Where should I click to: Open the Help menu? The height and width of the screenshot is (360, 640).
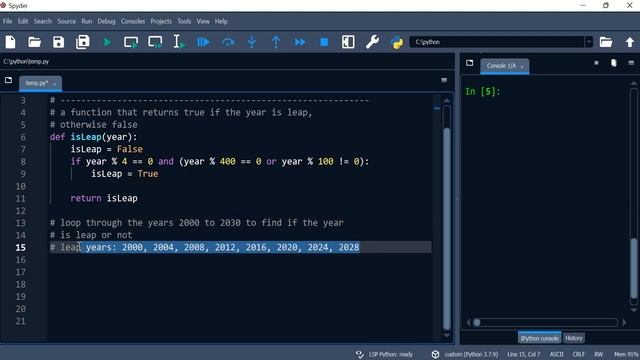[221, 21]
